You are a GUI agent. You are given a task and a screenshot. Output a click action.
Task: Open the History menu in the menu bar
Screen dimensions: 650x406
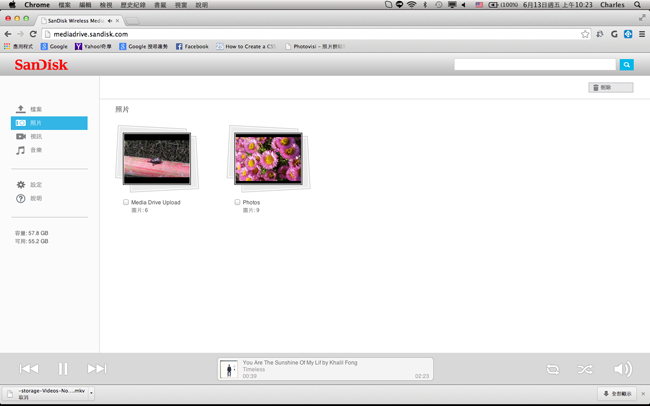[x=133, y=5]
